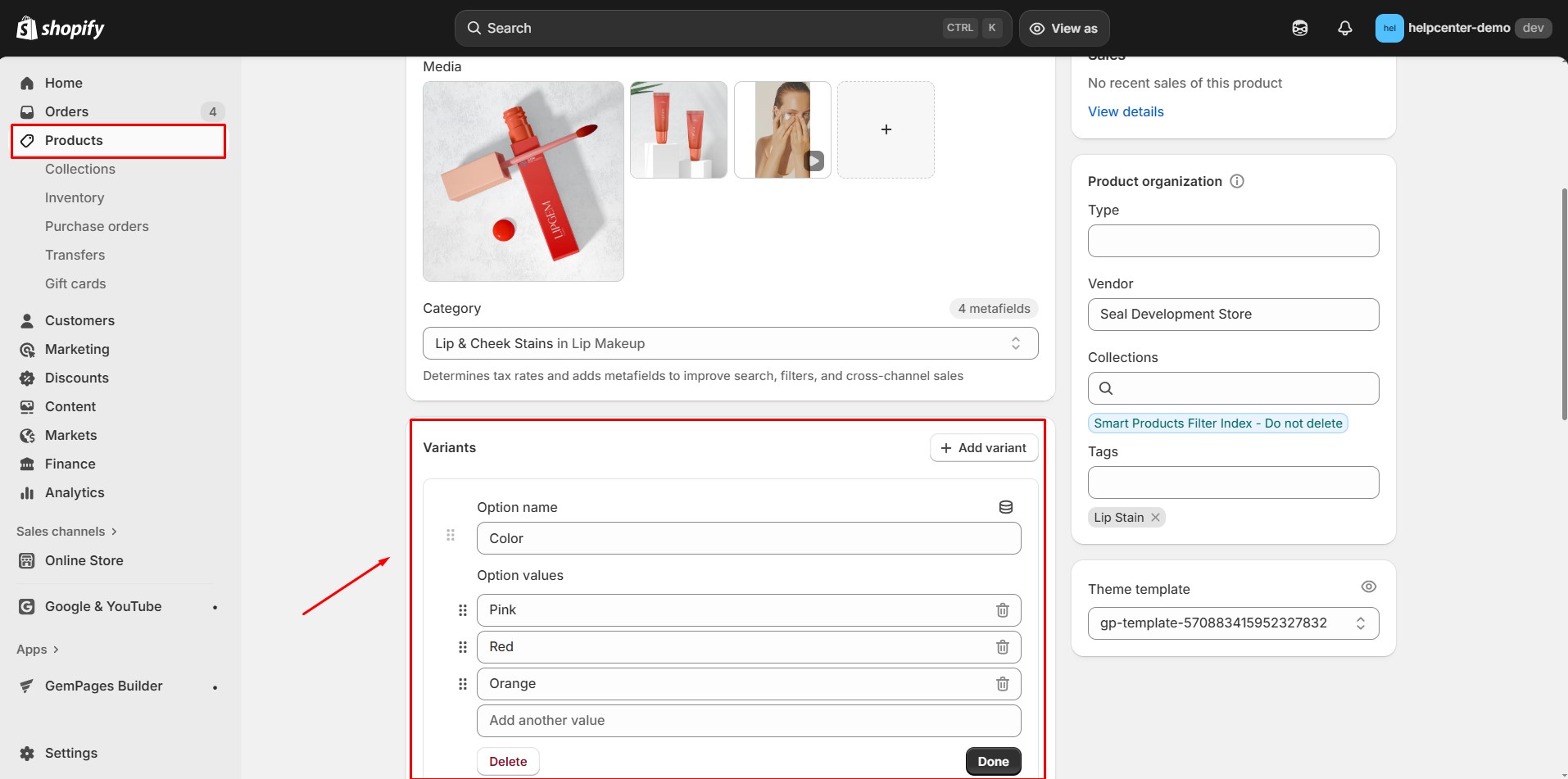Remove the Lip Stain tag
This screenshot has width=1568, height=779.
[1155, 518]
